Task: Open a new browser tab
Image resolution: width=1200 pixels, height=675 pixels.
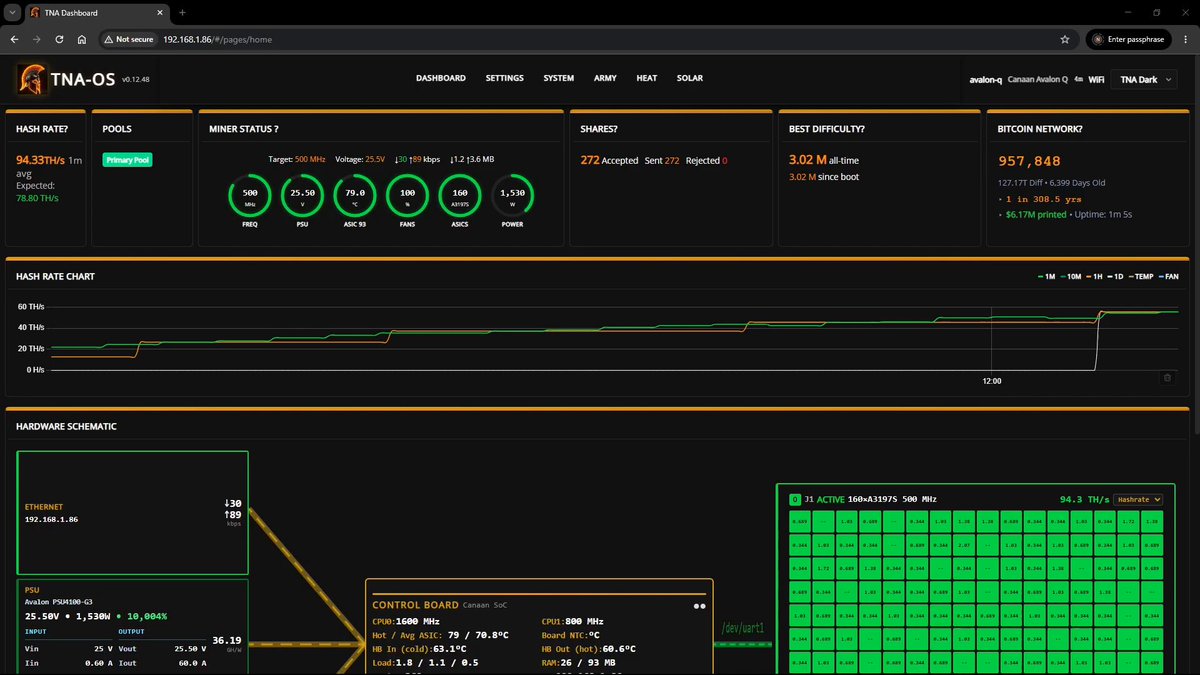Action: coord(182,12)
